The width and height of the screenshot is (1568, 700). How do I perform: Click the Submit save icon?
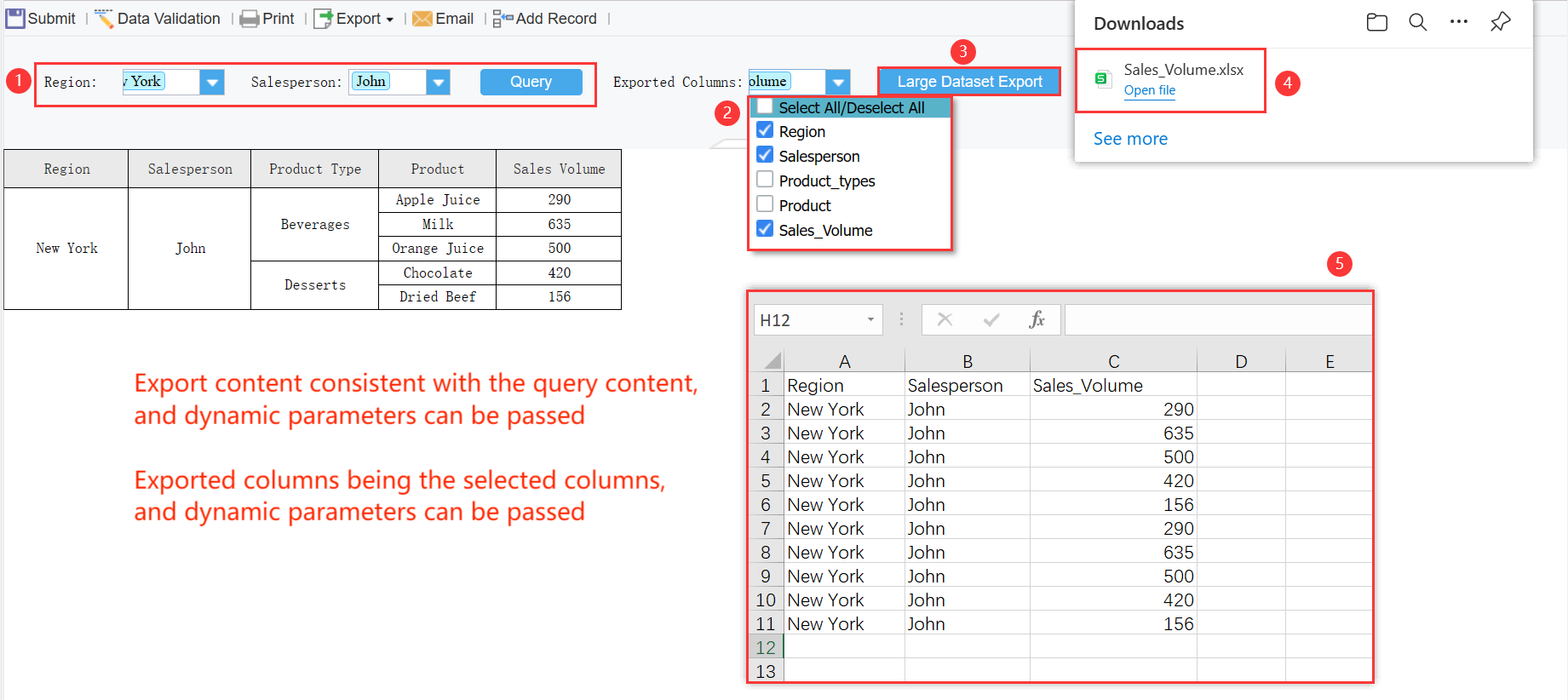(15, 18)
